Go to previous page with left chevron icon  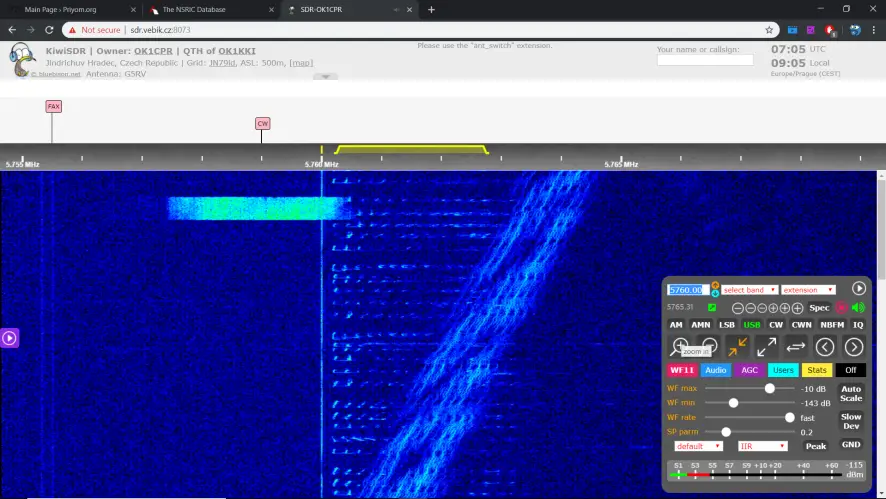(x=825, y=347)
